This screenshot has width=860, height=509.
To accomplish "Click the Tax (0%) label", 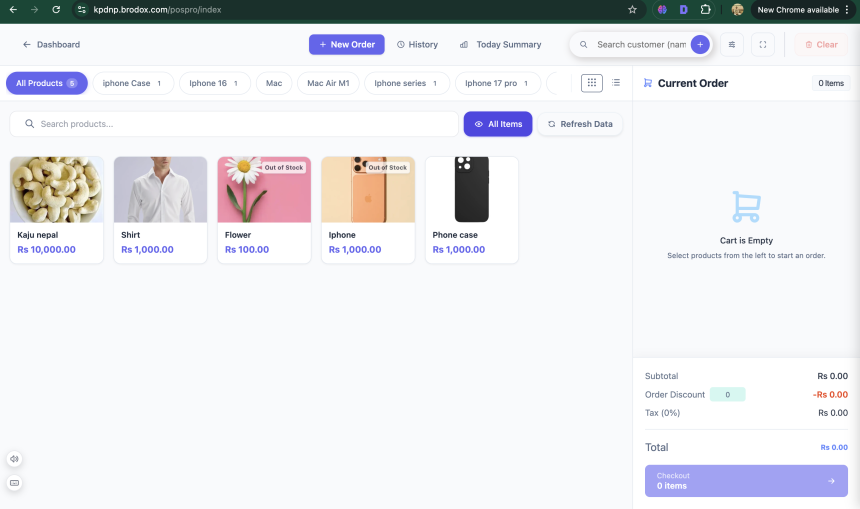I will point(662,412).
